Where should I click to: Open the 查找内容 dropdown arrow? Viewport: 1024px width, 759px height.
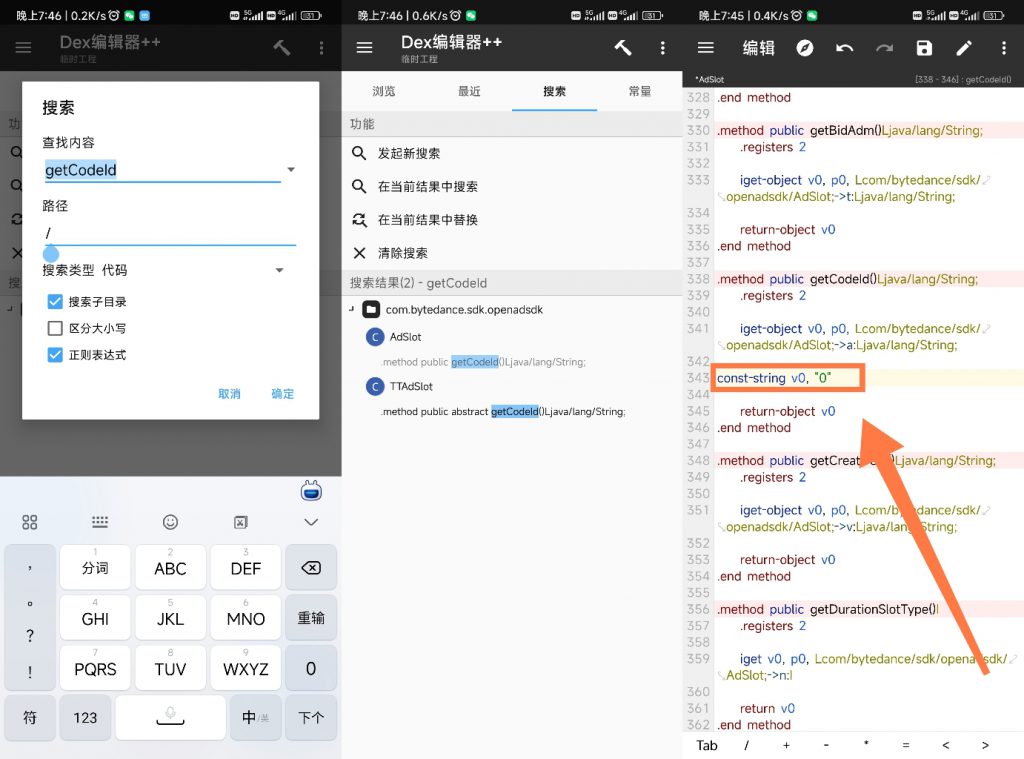point(291,169)
